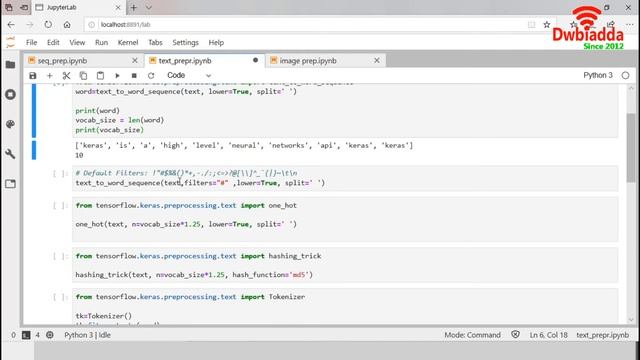This screenshot has height=360, width=640.
Task: Click the Python 3 | Idle status text
Action: click(x=87, y=335)
